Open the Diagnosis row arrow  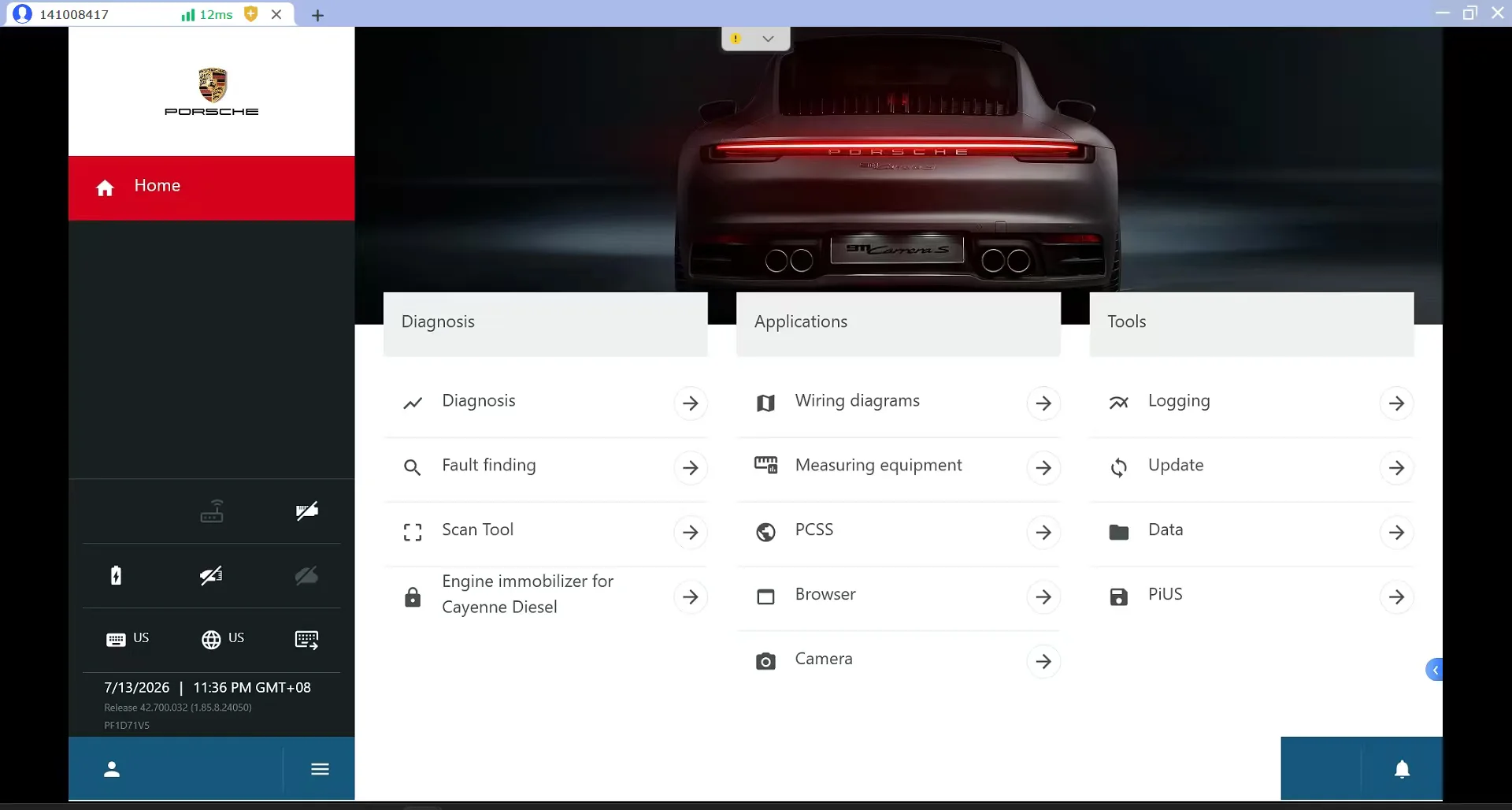point(691,403)
